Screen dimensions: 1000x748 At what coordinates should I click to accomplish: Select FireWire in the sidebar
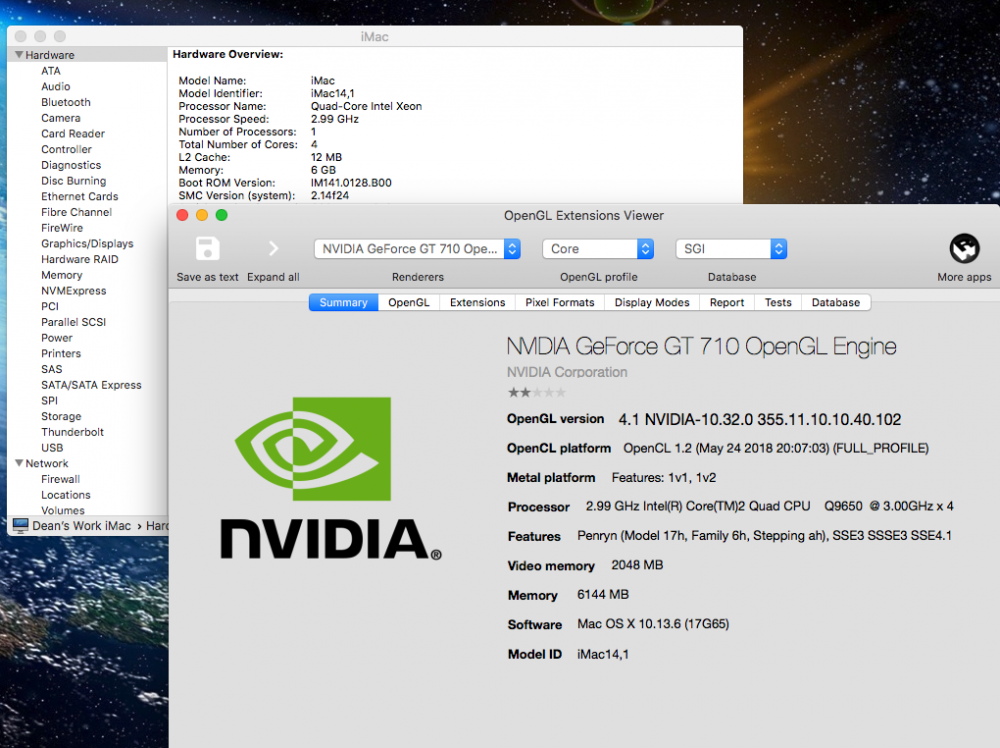pos(62,228)
